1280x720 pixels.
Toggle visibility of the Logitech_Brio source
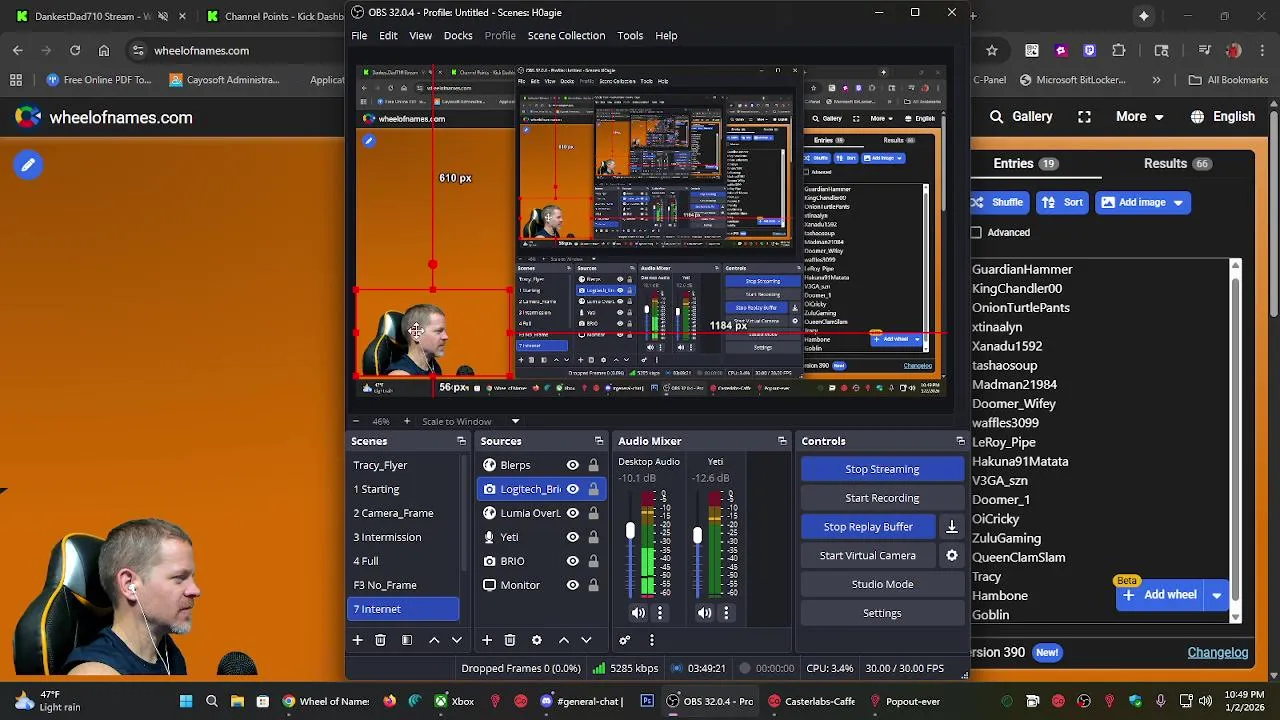[x=573, y=489]
